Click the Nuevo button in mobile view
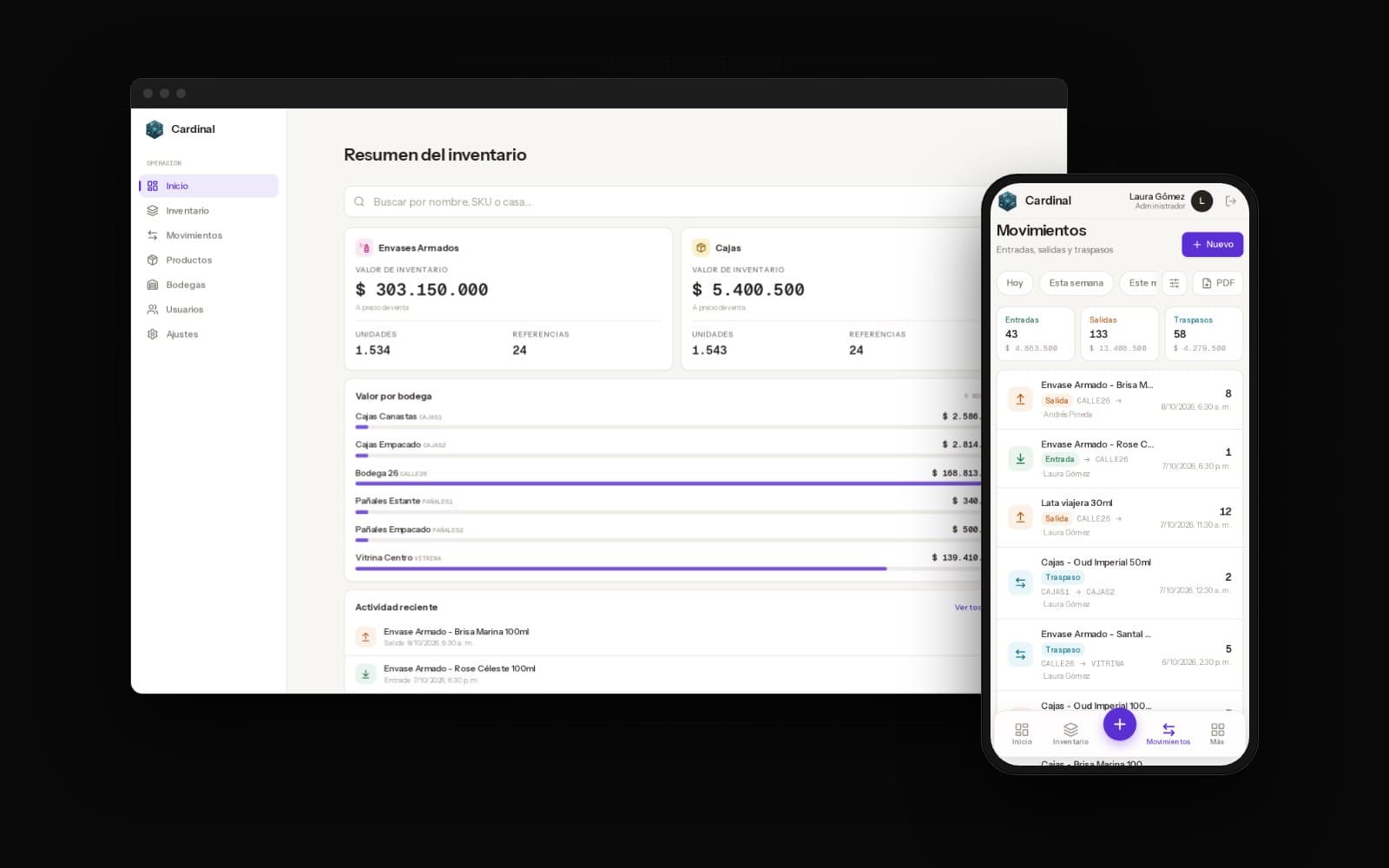The image size is (1389, 868). (1212, 245)
